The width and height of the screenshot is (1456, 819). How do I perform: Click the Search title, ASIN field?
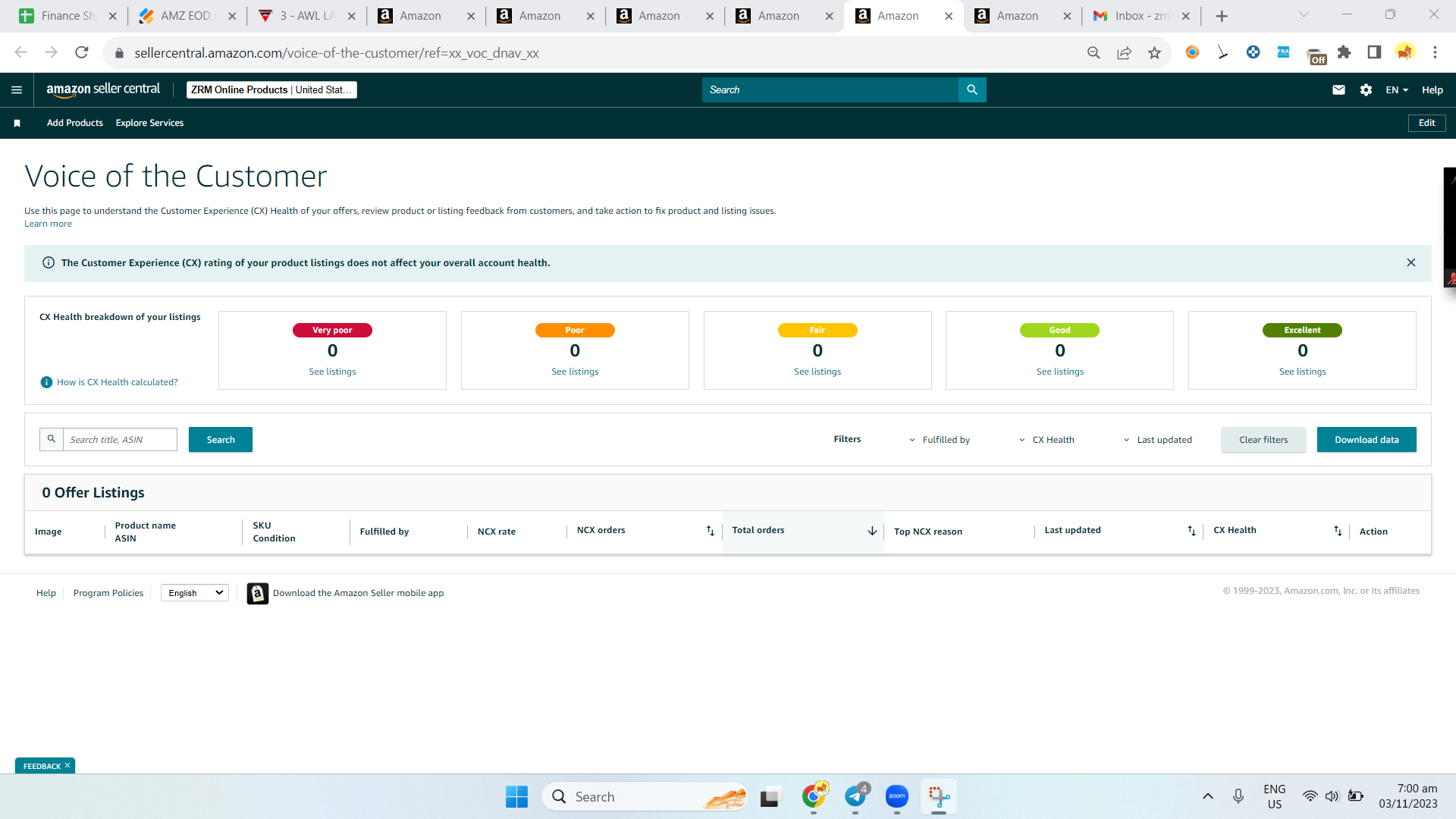tap(120, 440)
